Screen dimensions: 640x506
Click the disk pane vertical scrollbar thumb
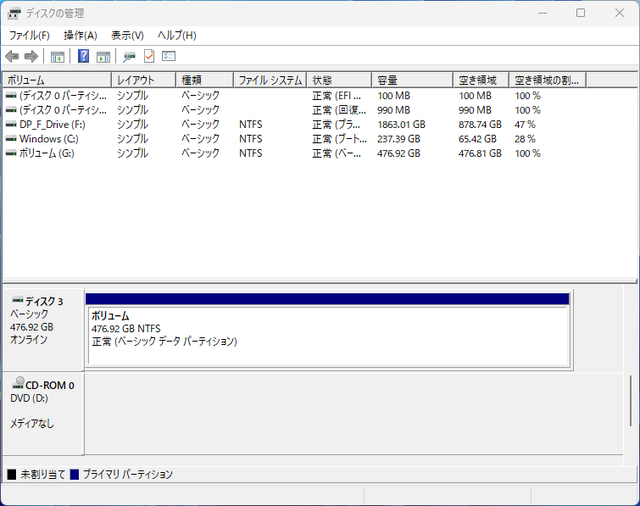pyautogui.click(x=631, y=401)
